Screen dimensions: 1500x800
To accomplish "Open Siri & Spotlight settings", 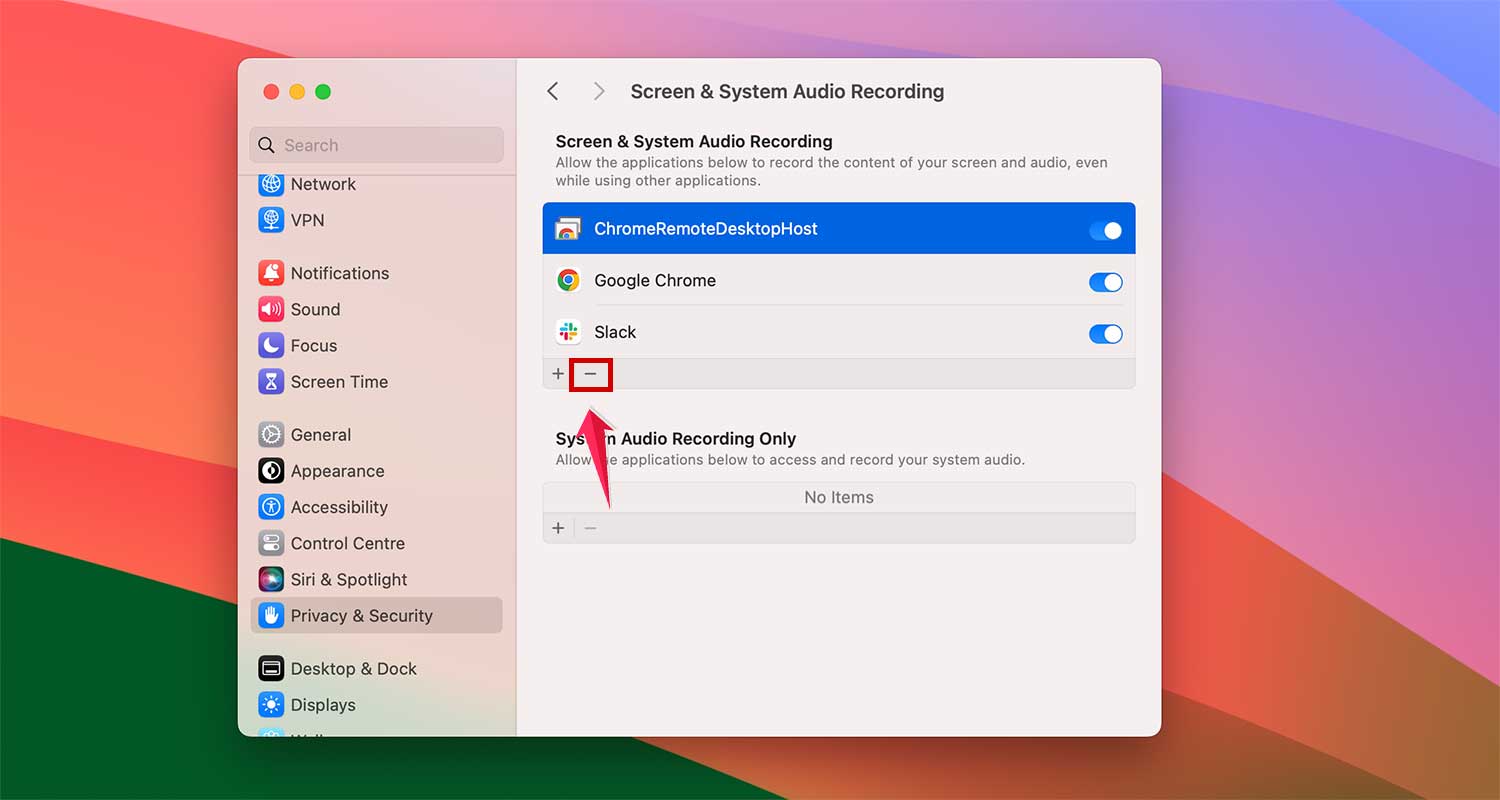I will click(347, 579).
